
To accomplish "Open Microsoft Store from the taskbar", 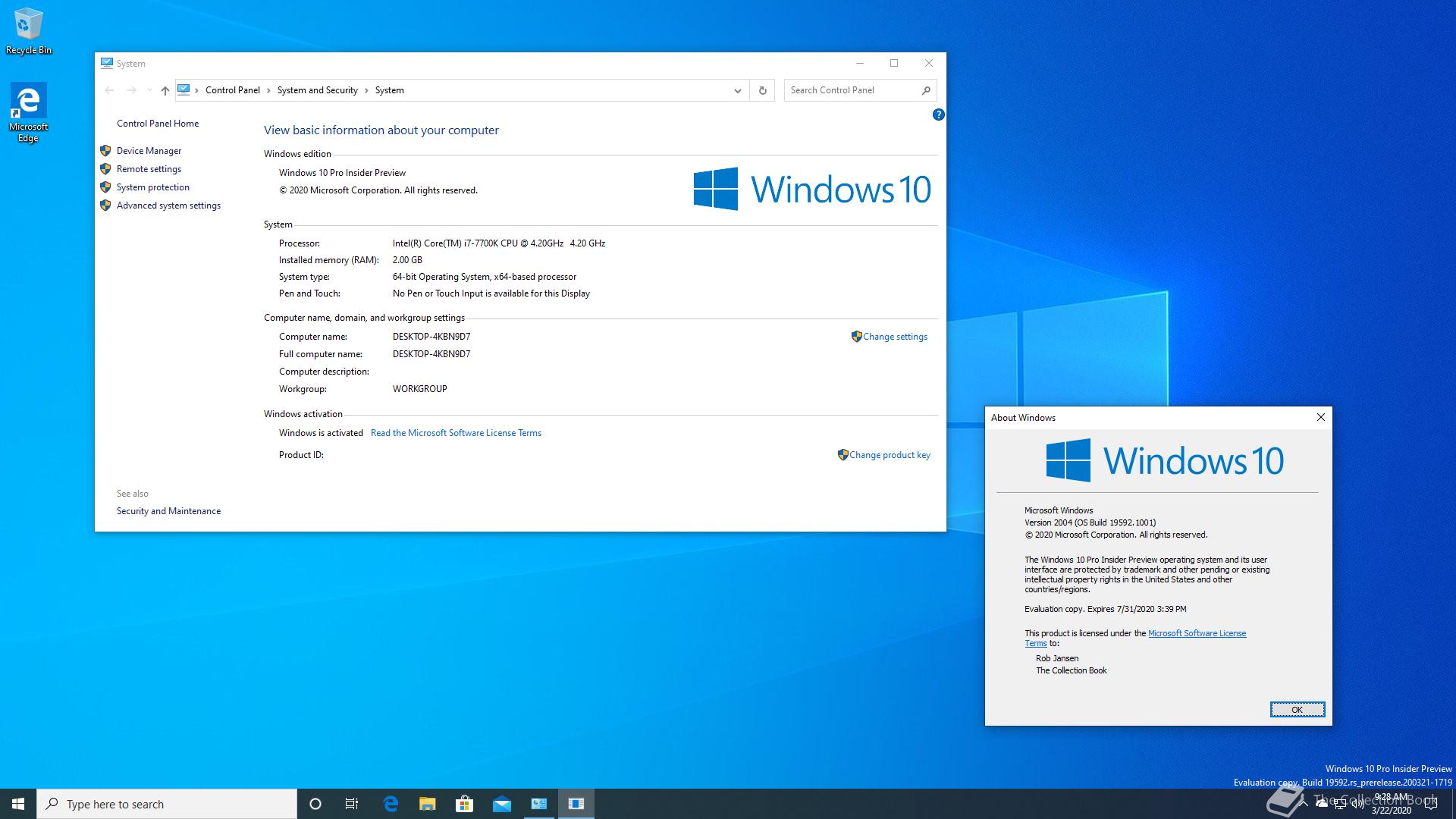I will pos(465,804).
